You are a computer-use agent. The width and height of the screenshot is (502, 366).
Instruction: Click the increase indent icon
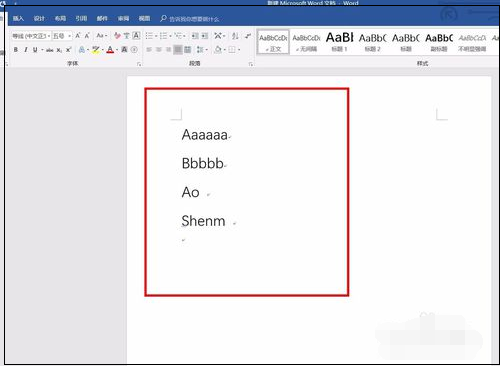click(x=205, y=35)
